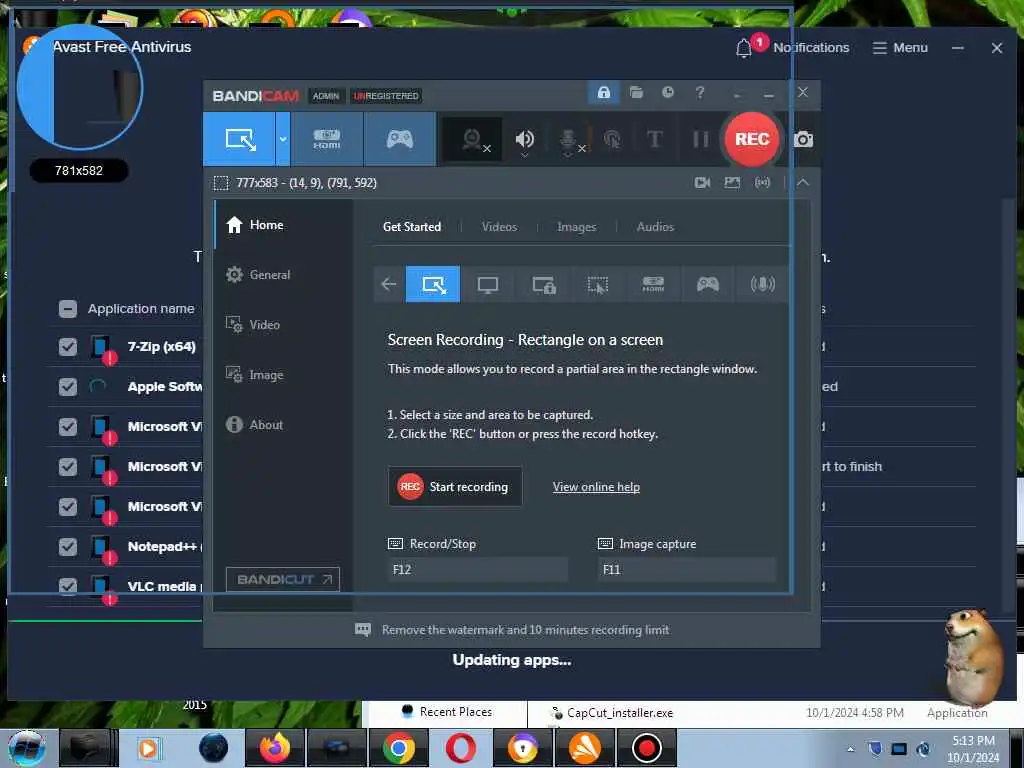
Task: Open Avast icon in taskbar
Action: click(x=584, y=748)
